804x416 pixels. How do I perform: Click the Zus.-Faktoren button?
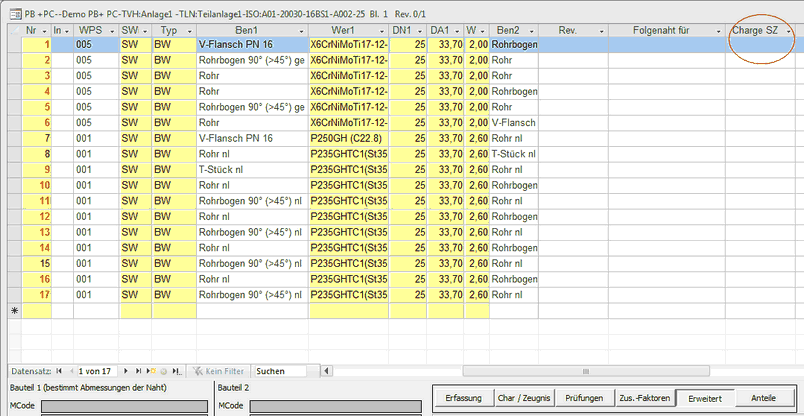click(644, 398)
